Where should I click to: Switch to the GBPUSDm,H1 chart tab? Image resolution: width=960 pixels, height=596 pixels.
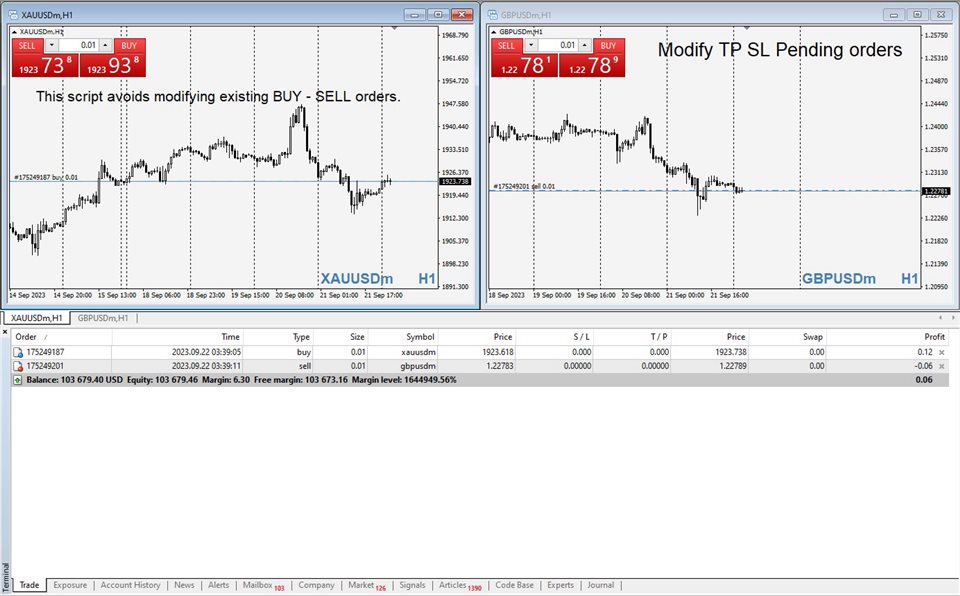tap(103, 318)
